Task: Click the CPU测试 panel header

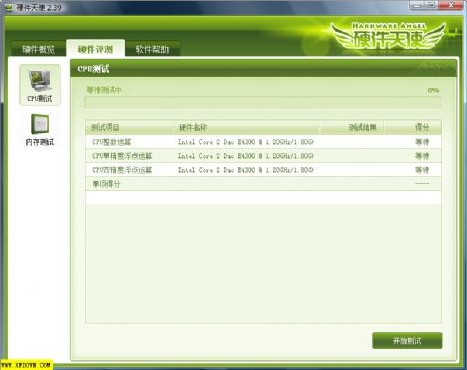Action: click(263, 69)
